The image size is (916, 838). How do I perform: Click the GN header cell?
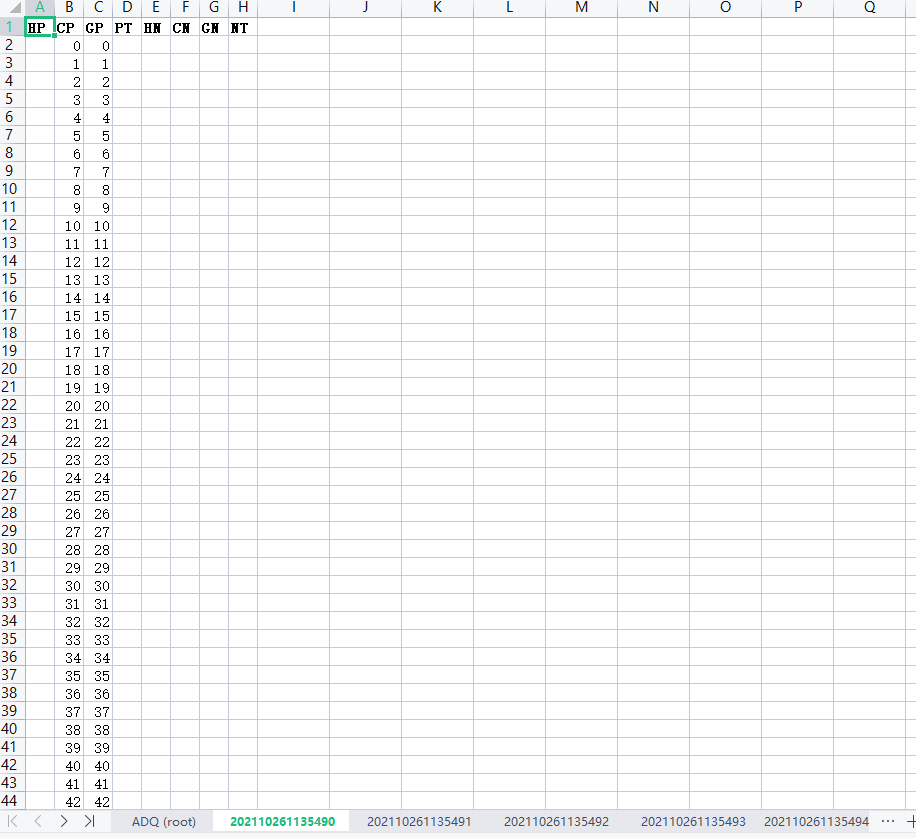214,27
